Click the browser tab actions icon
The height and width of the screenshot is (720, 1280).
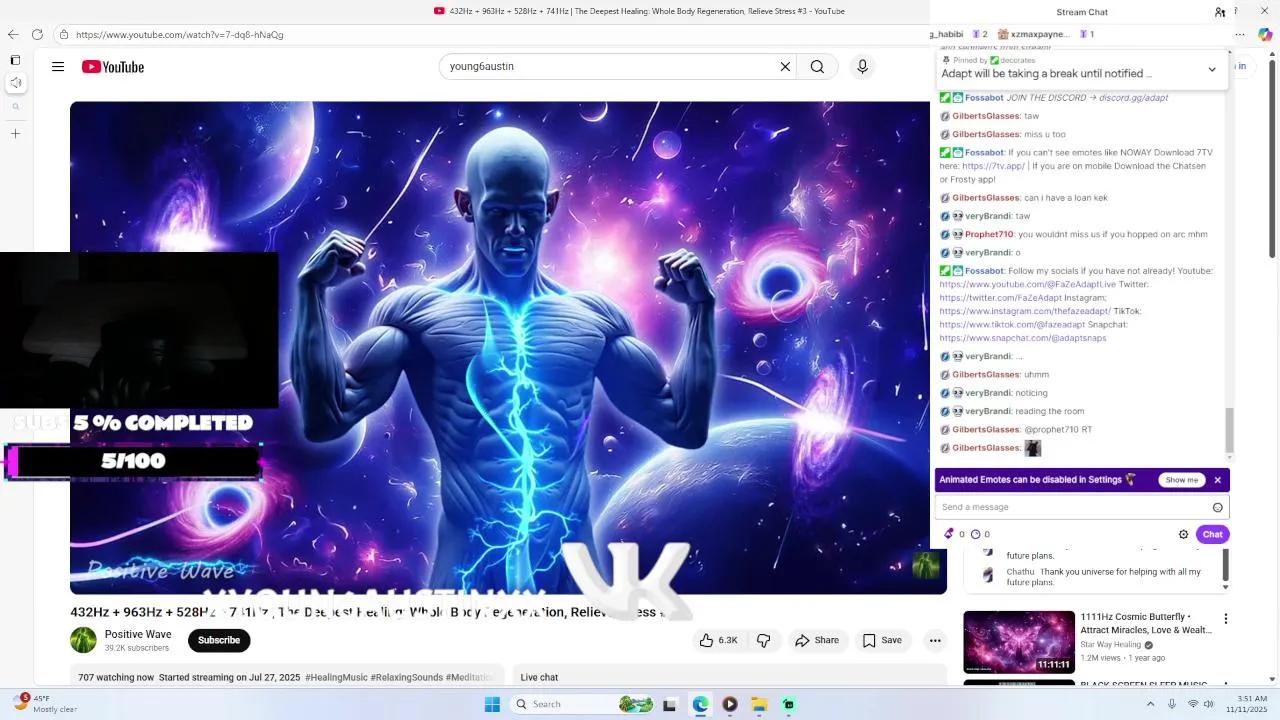15,60
